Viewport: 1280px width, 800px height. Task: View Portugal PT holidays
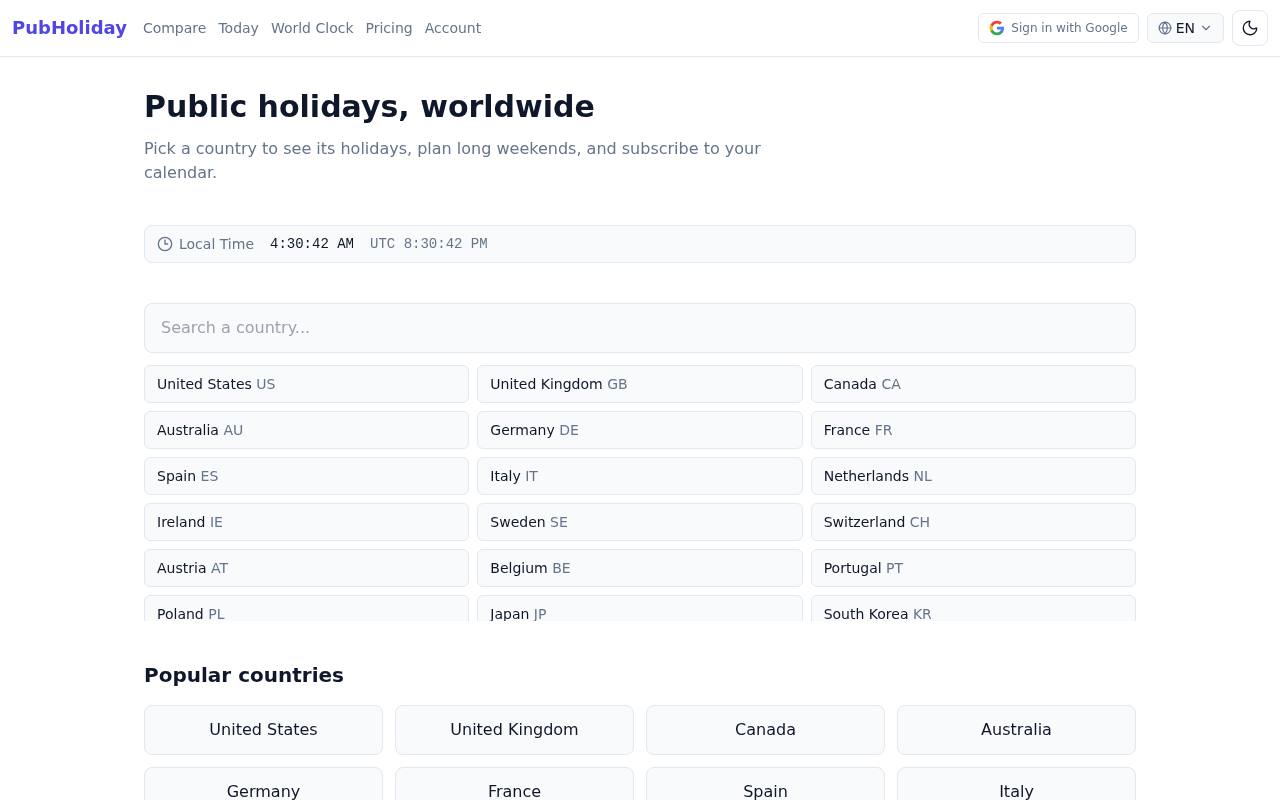pyautogui.click(x=973, y=568)
